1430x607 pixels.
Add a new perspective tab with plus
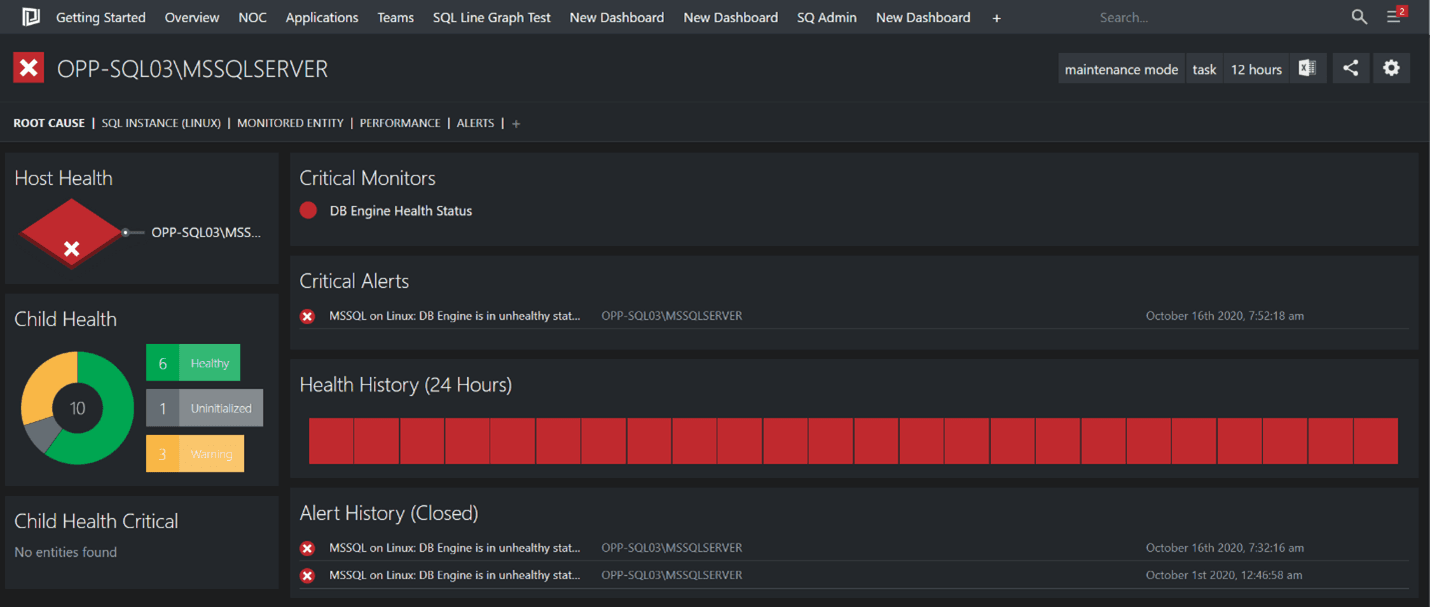516,123
